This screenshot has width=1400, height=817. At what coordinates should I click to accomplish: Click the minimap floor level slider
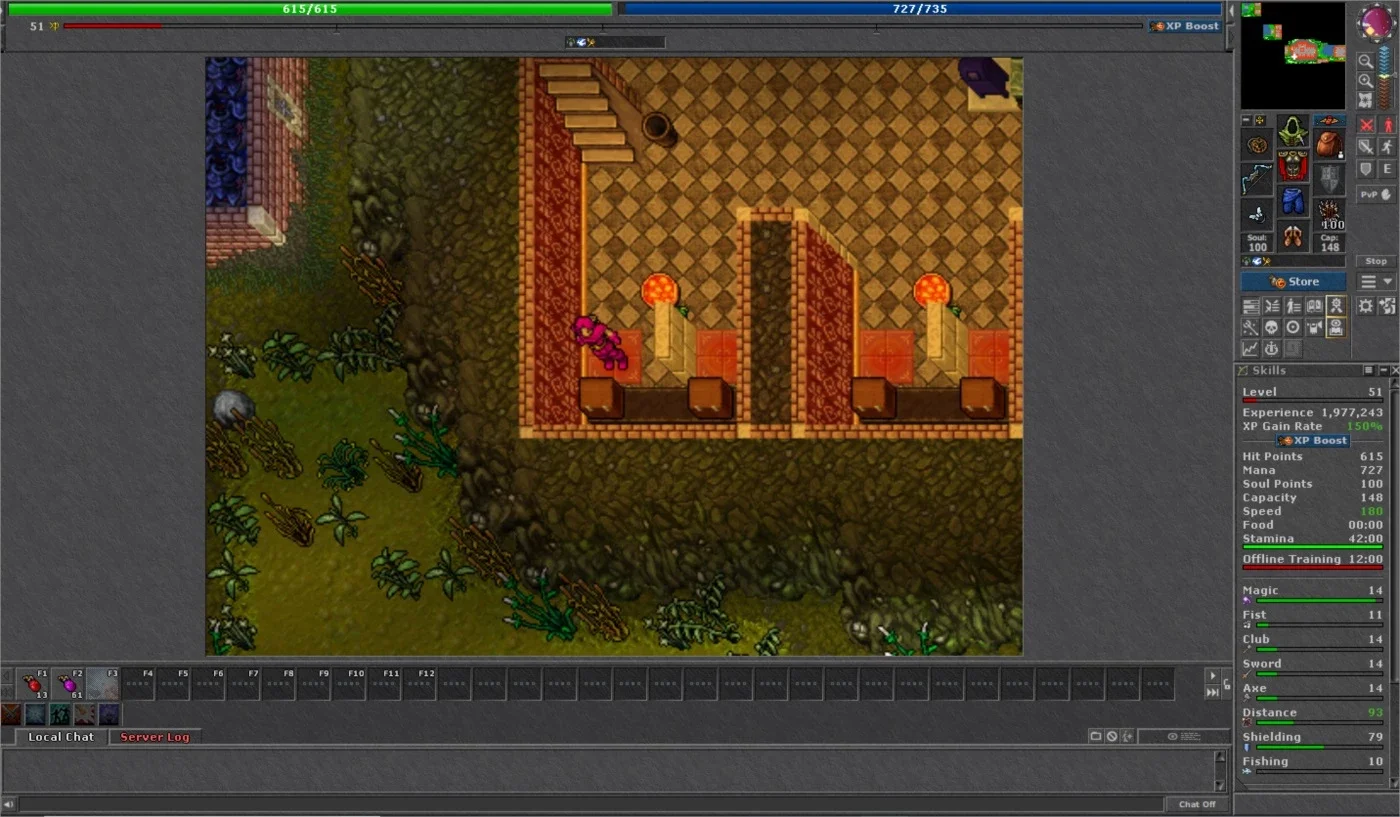coord(1384,77)
